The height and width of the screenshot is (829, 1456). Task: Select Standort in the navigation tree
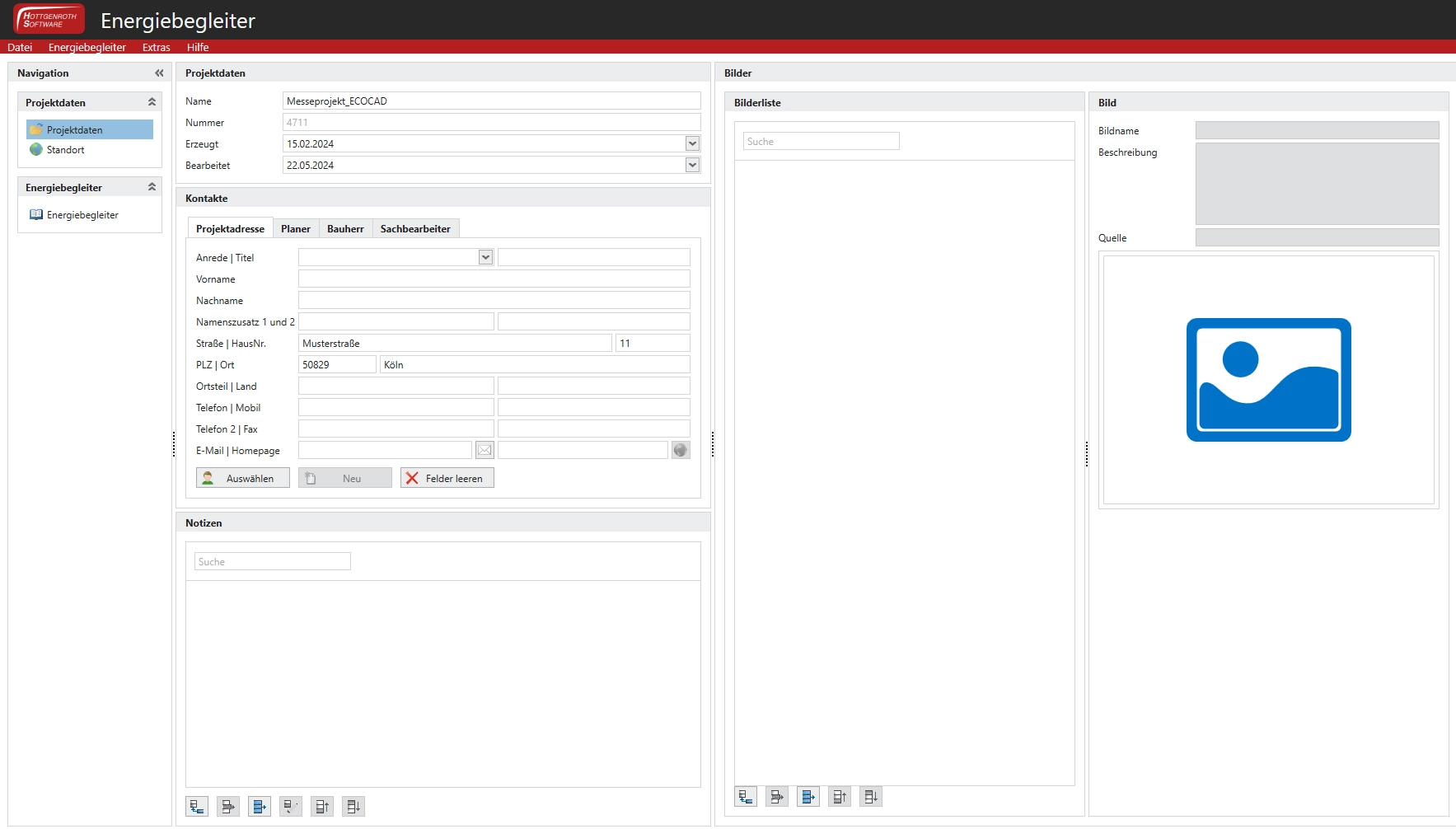pos(65,150)
